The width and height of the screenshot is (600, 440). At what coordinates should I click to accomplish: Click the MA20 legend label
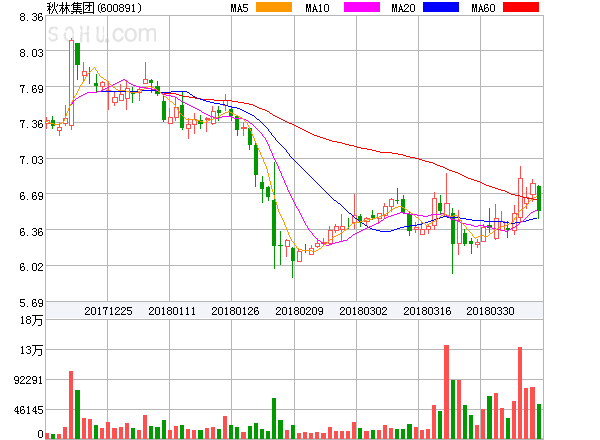[403, 8]
